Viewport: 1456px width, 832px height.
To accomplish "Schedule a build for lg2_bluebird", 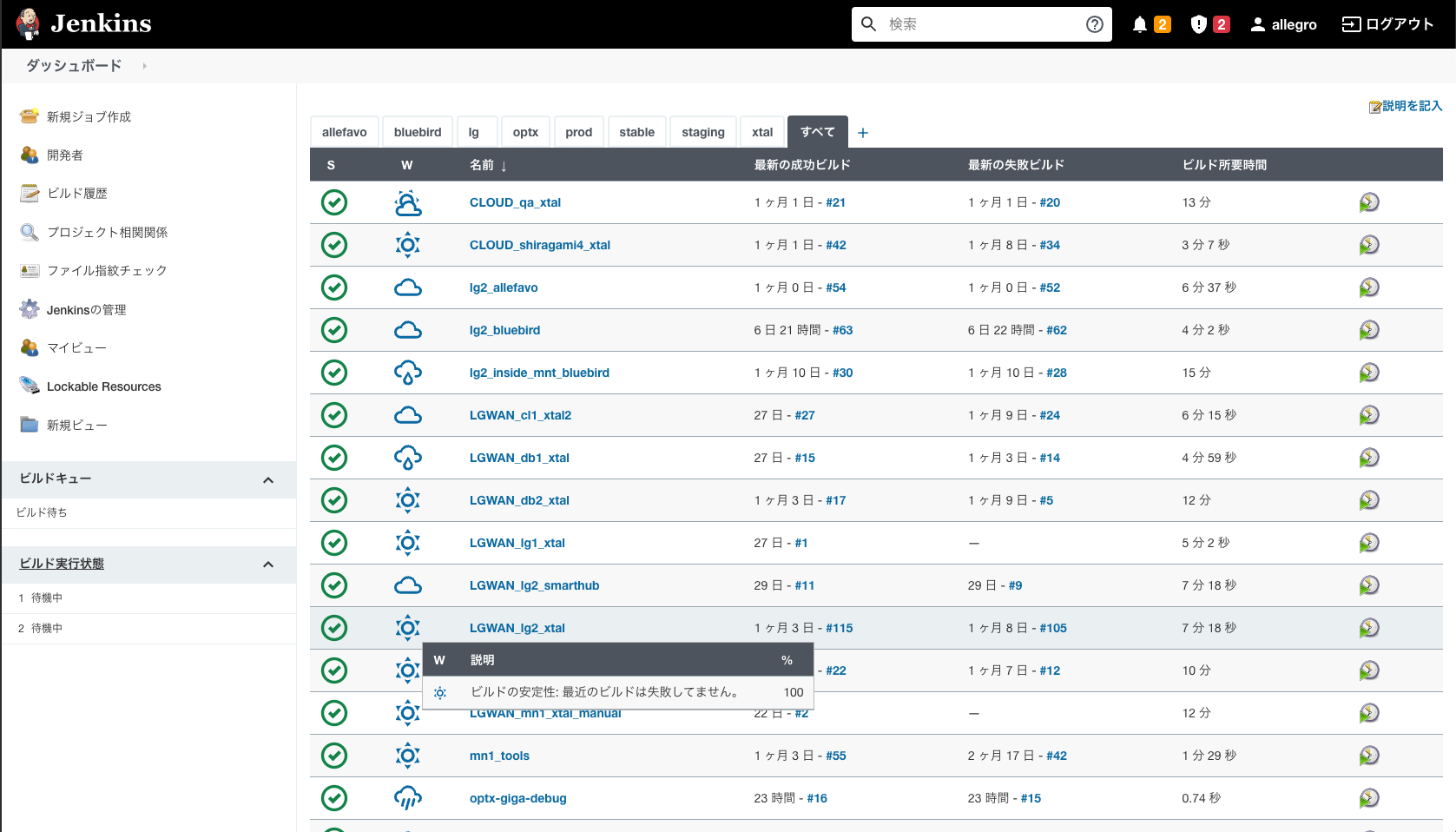I will coord(1369,330).
